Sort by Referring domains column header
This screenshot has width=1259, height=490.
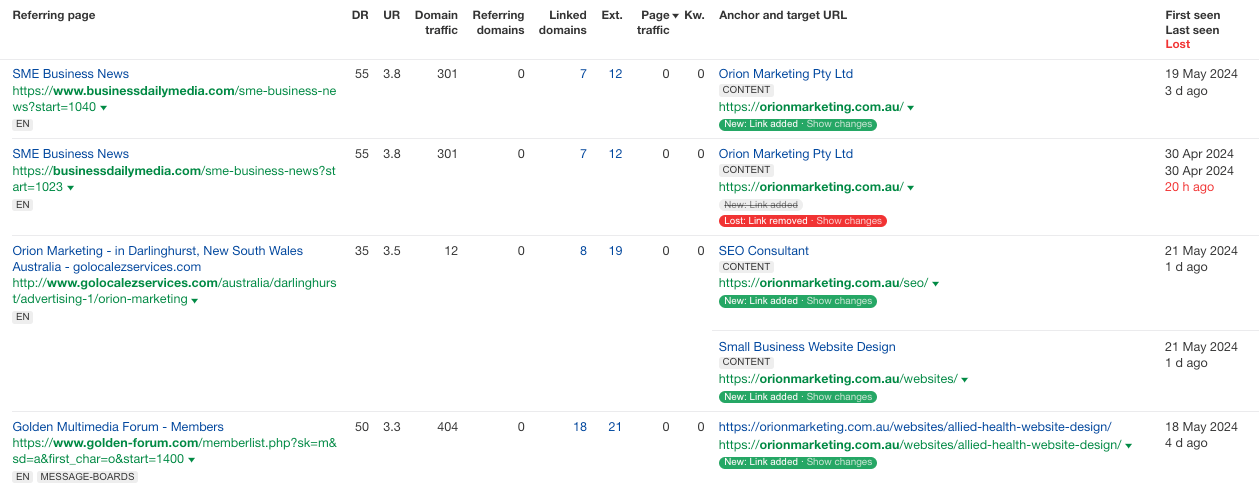498,23
